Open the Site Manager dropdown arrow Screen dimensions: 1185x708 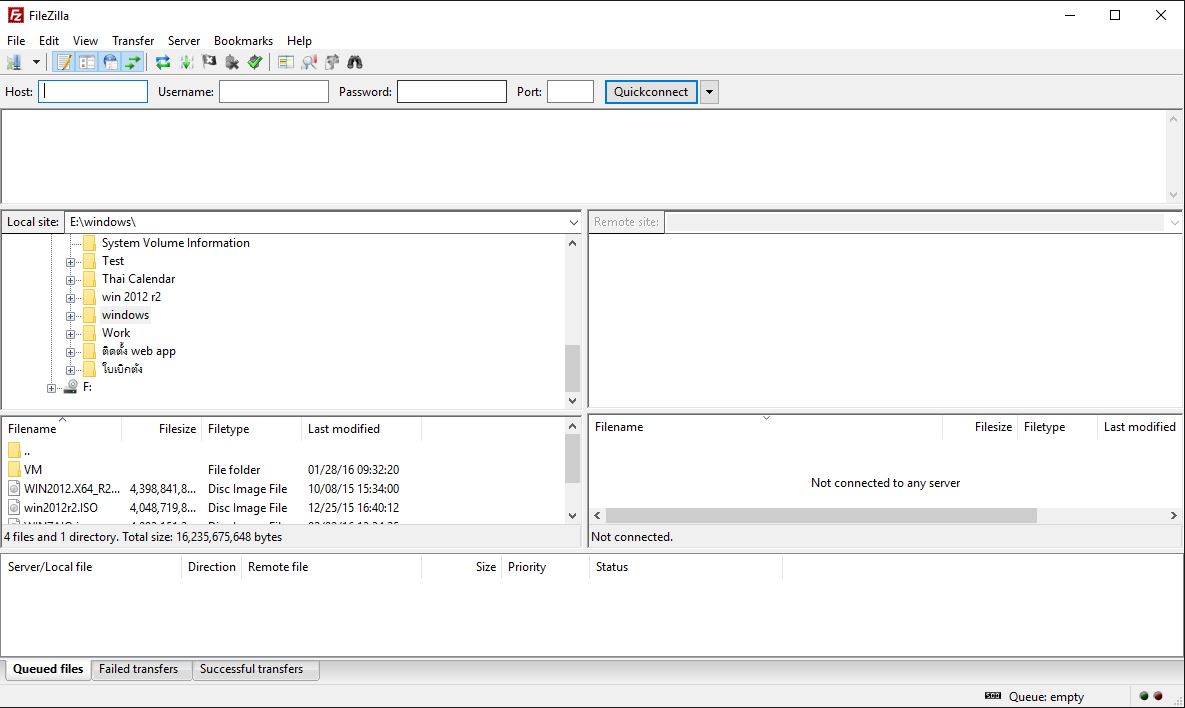click(36, 62)
